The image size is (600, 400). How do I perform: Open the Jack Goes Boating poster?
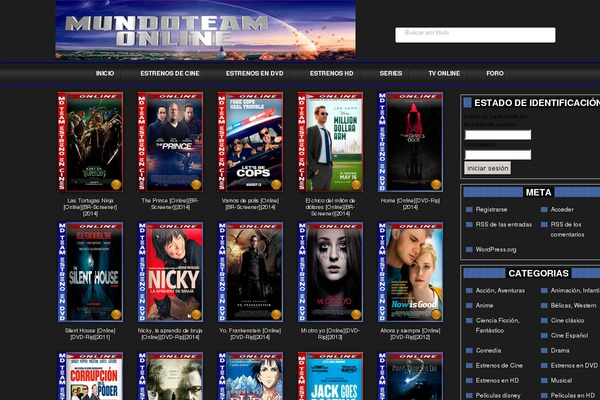[330, 376]
